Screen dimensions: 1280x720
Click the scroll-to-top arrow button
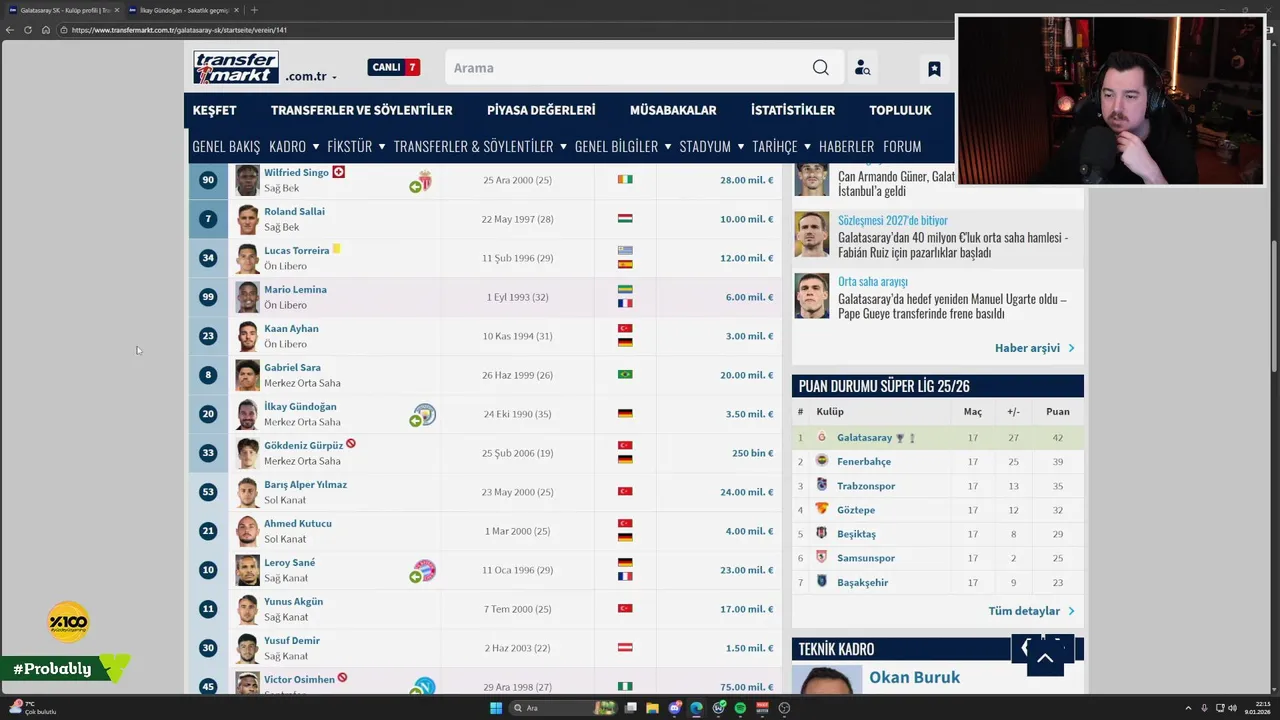tap(1045, 658)
